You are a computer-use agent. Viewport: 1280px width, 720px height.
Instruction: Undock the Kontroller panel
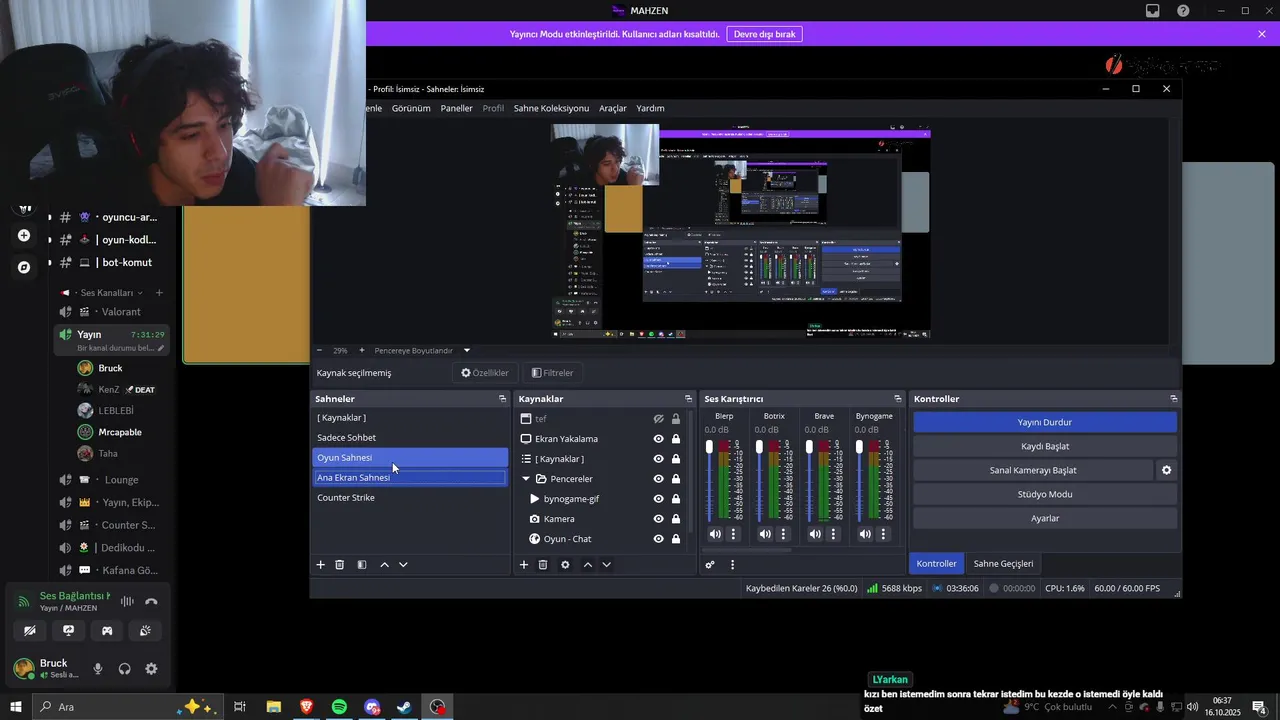tap(1173, 399)
